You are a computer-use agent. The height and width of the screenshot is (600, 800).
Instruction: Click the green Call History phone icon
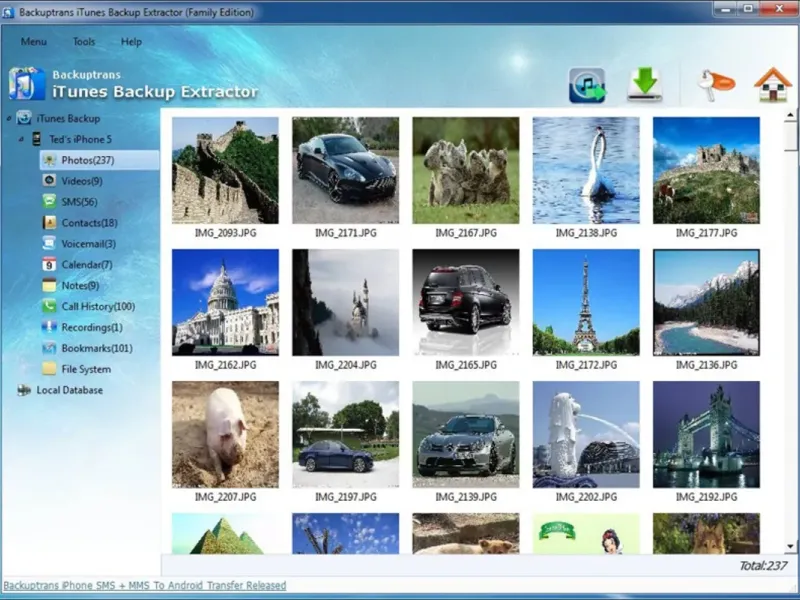49,306
